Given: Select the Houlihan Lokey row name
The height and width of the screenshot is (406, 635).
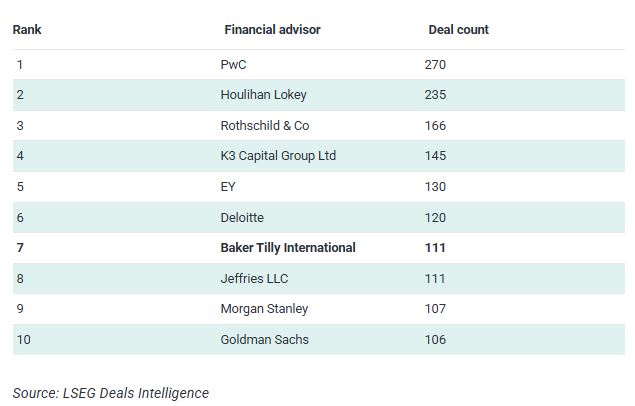Looking at the screenshot, I should coord(264,95).
